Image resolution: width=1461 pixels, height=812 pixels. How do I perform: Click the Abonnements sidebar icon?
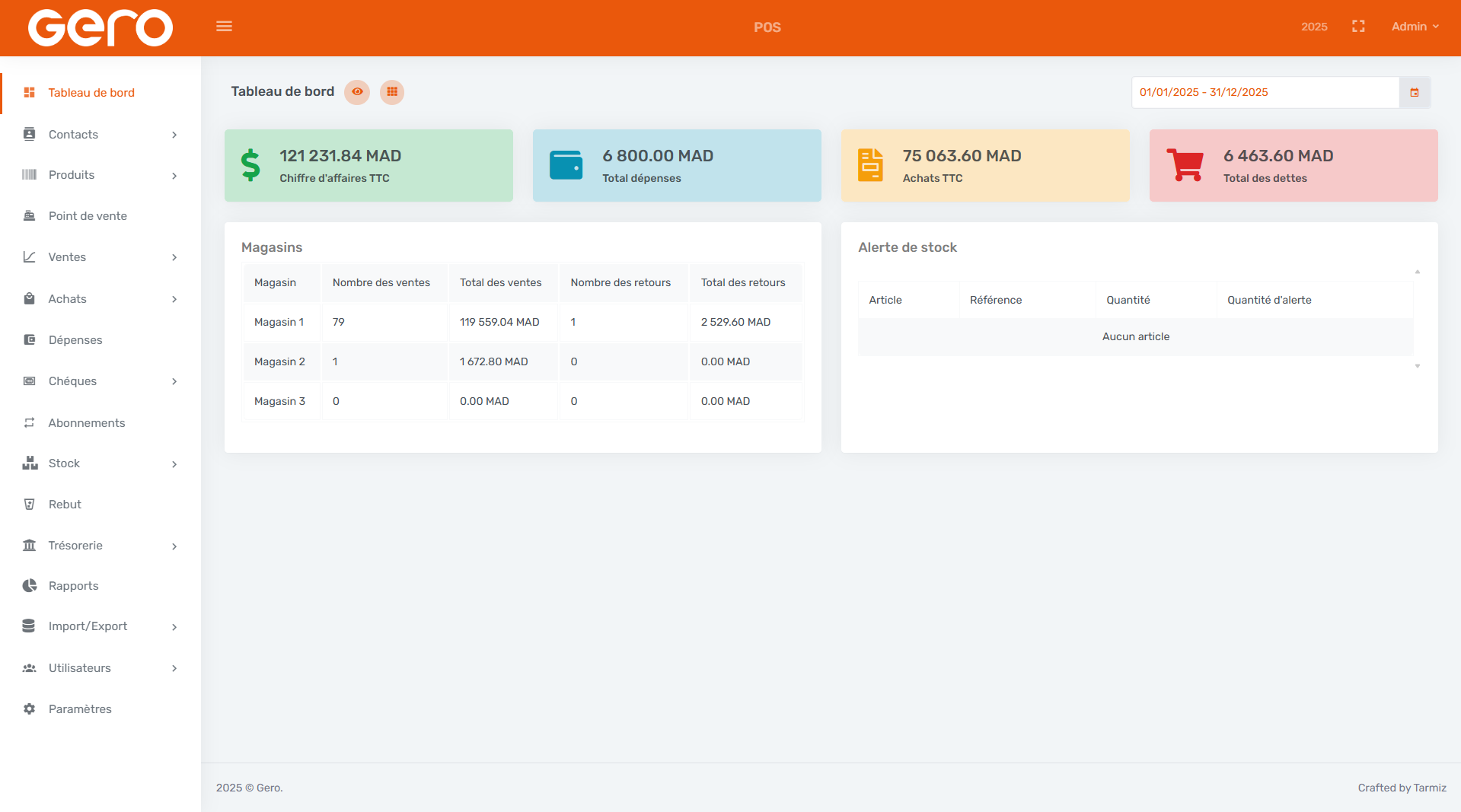tap(29, 422)
